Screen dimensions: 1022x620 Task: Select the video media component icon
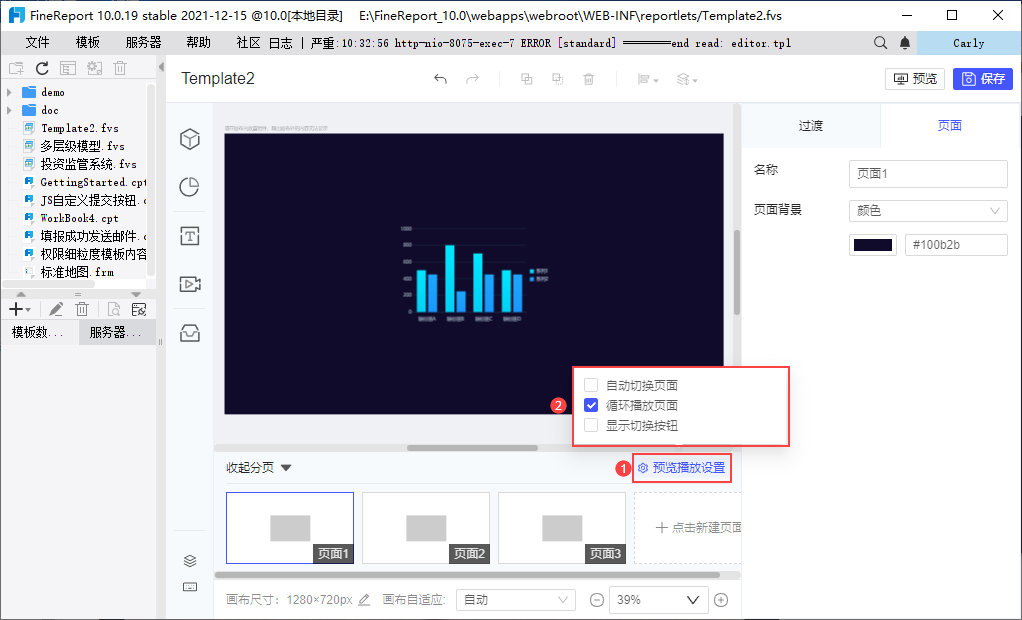pos(190,284)
